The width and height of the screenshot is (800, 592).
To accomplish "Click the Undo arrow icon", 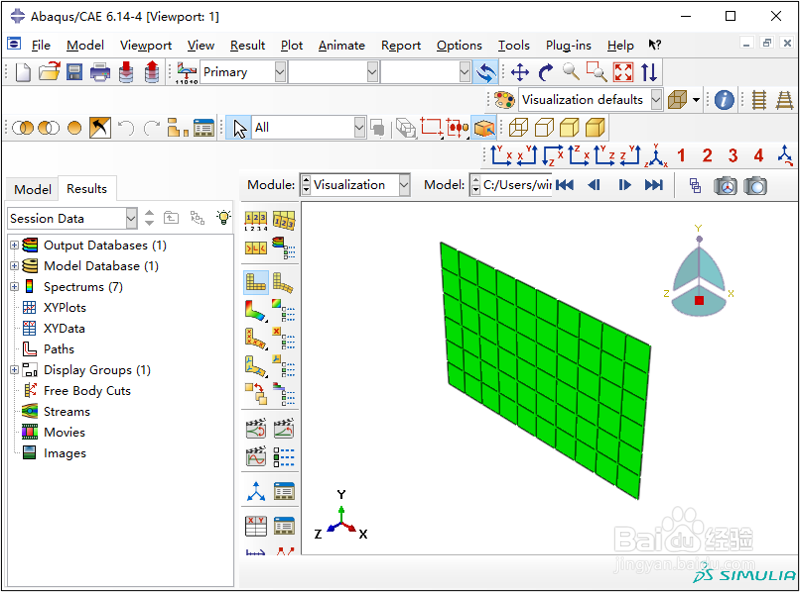I will coord(126,128).
